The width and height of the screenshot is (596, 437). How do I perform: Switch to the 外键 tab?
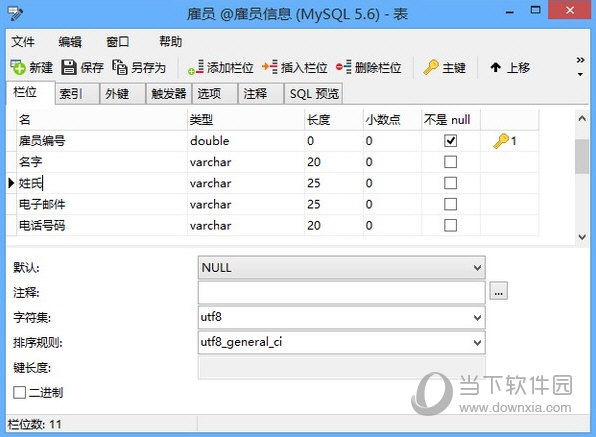pos(122,94)
